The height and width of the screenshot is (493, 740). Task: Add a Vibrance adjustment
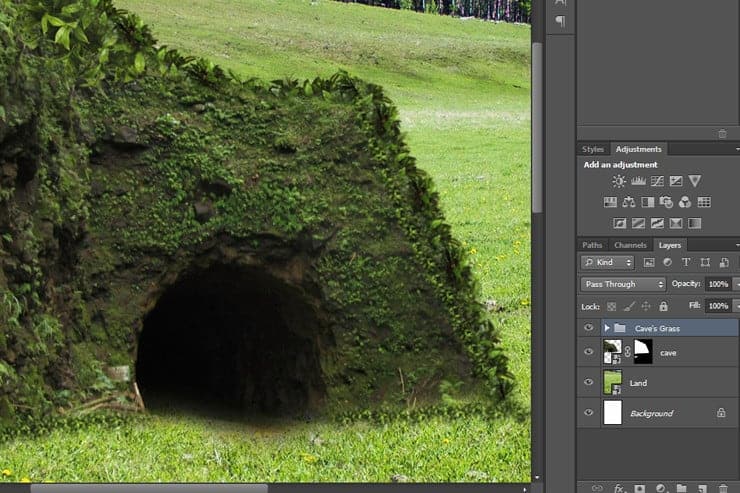coord(694,181)
